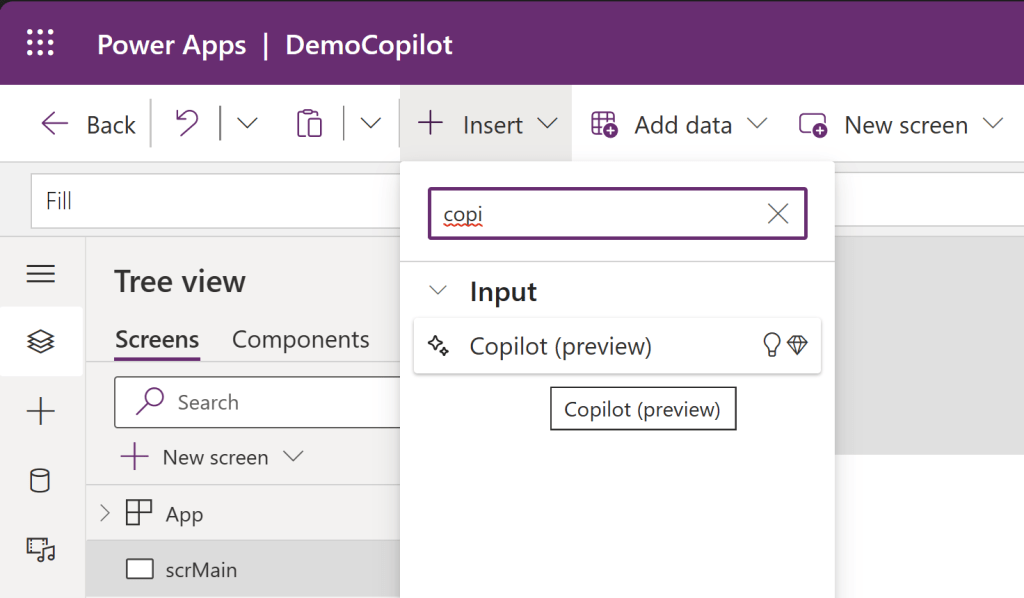Expand the App tree node
Image resolution: width=1024 pixels, height=598 pixels.
tap(106, 514)
